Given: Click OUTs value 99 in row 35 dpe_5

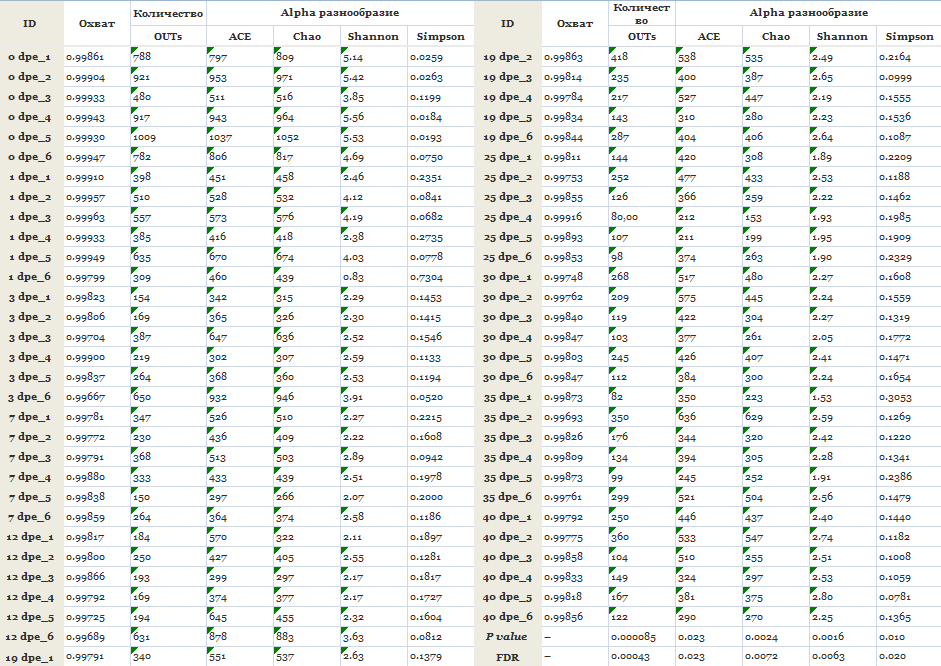Looking at the screenshot, I should tap(618, 477).
